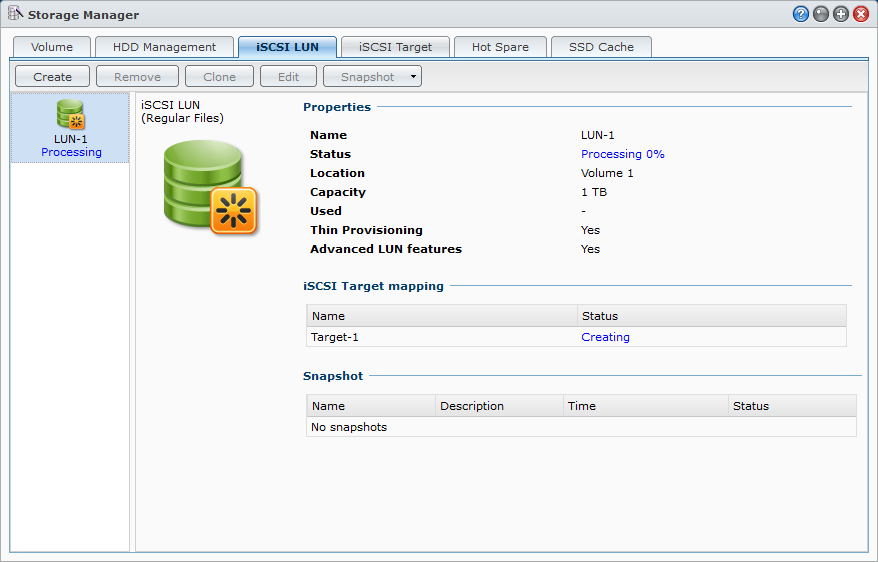This screenshot has width=878, height=562.
Task: Switch to the Volume tab
Action: [52, 47]
